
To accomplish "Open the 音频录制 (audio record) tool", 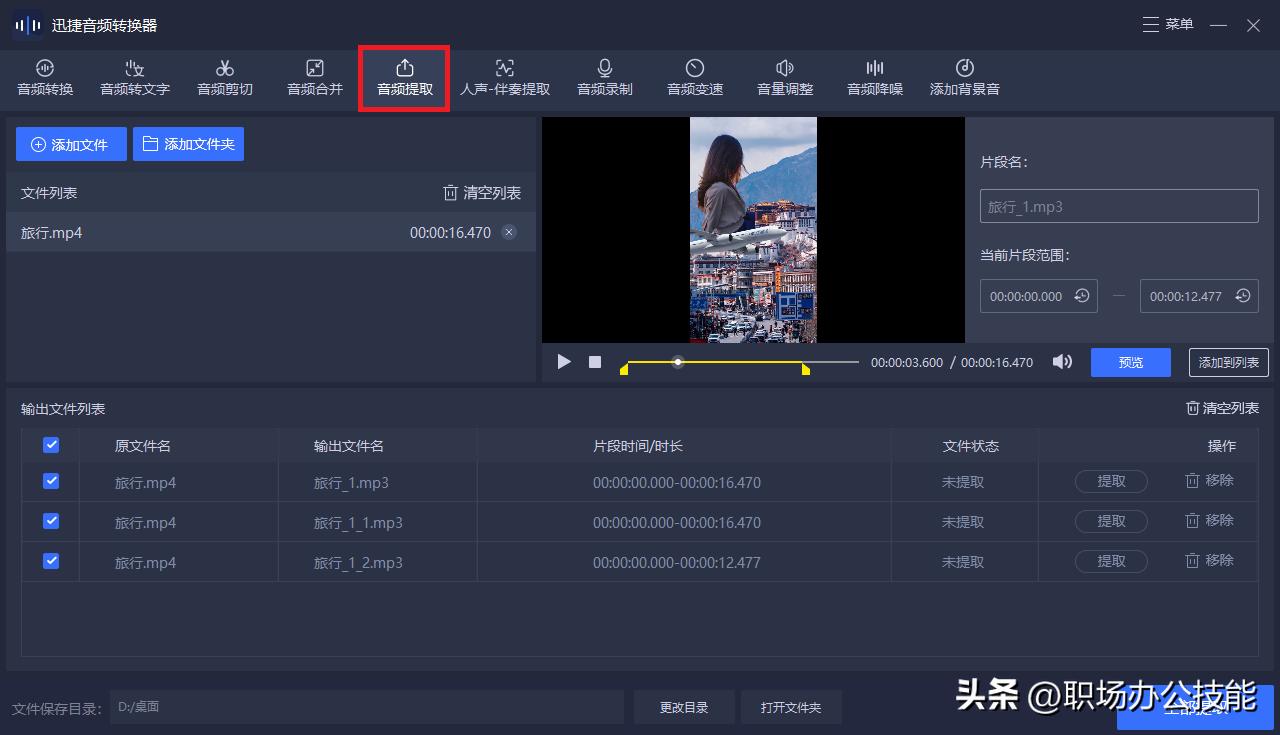I will coord(604,78).
